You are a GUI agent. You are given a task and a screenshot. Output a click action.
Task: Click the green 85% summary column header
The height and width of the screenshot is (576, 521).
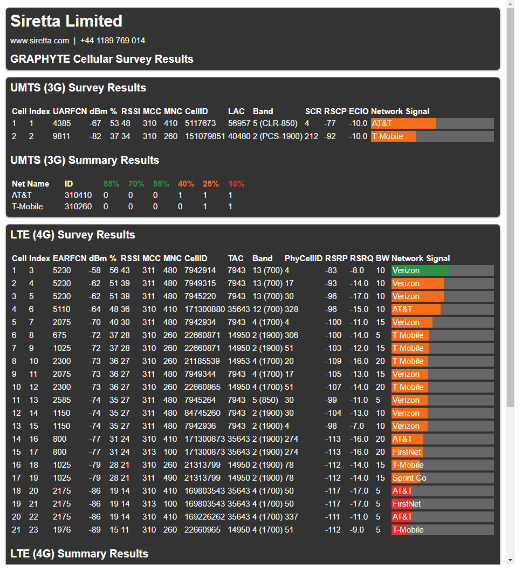click(111, 184)
